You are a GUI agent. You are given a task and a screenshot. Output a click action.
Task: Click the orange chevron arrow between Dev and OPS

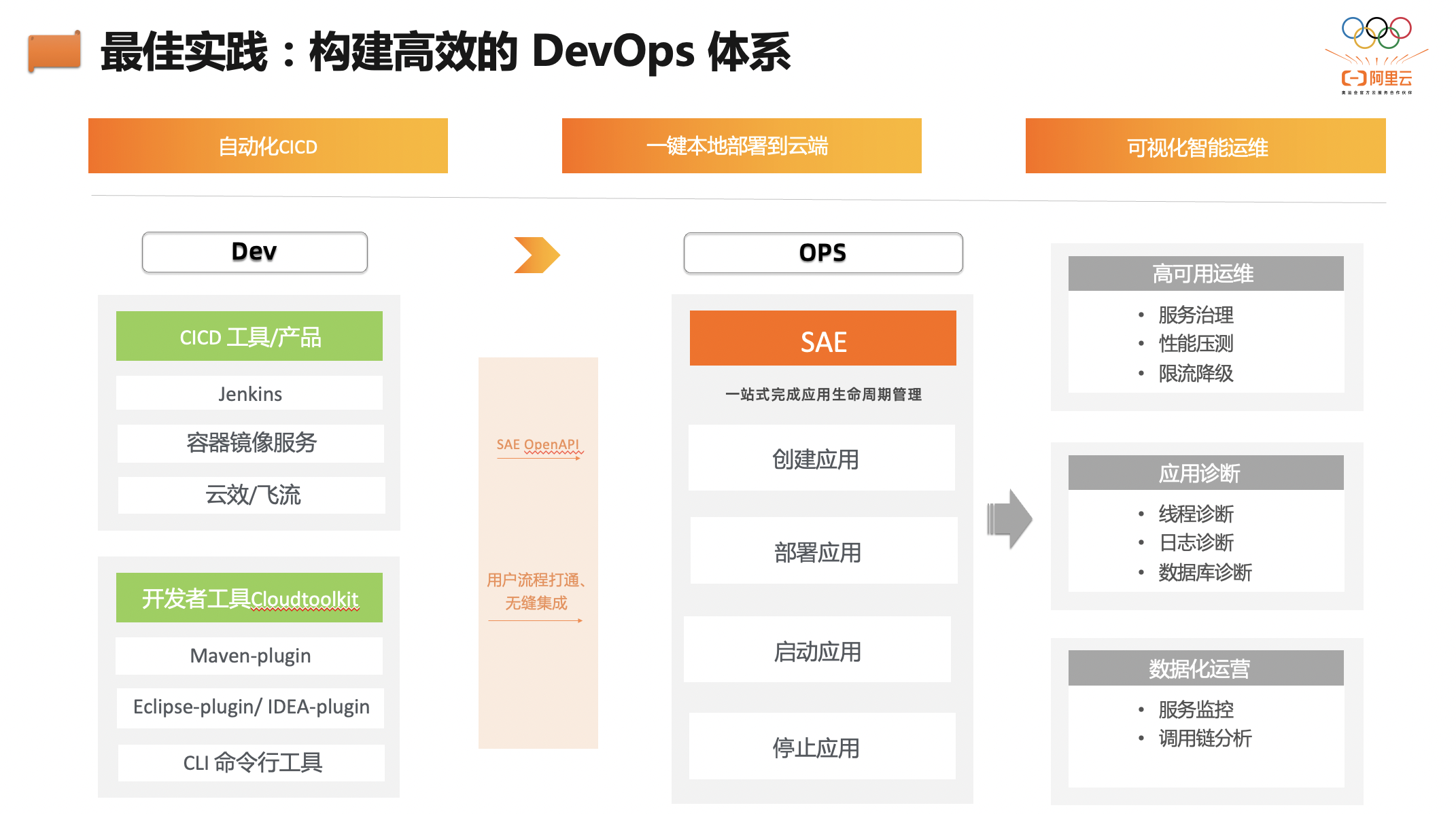536,255
